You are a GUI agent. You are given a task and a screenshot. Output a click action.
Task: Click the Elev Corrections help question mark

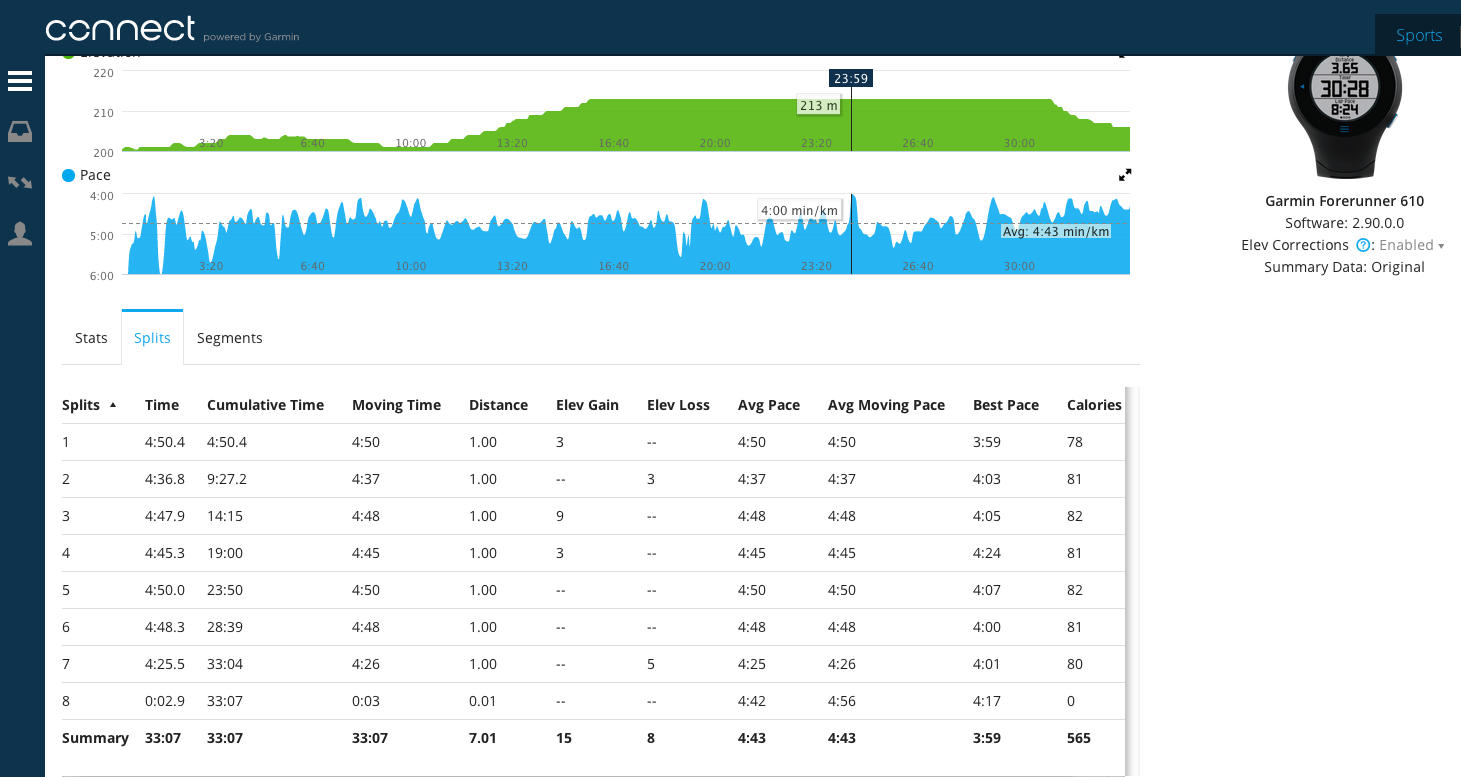(x=1362, y=245)
